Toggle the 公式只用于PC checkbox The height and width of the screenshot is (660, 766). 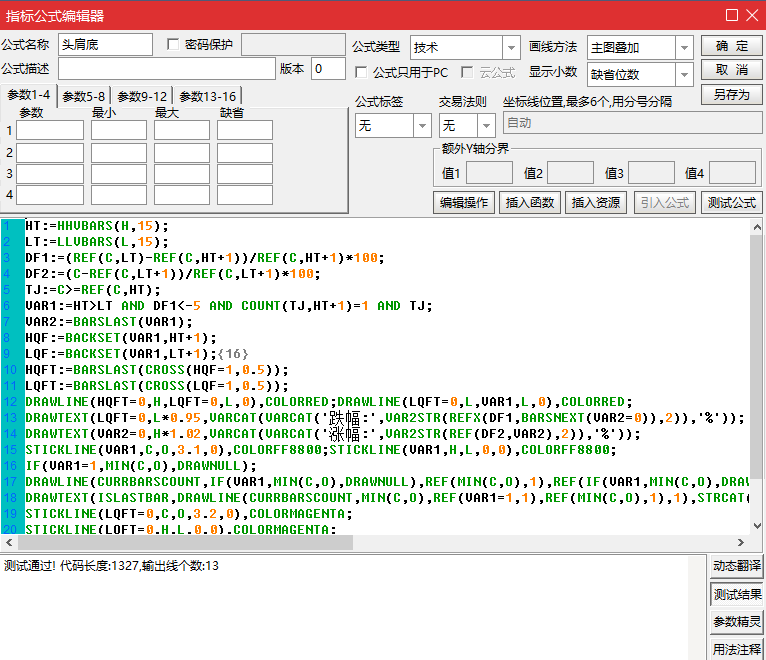click(362, 72)
